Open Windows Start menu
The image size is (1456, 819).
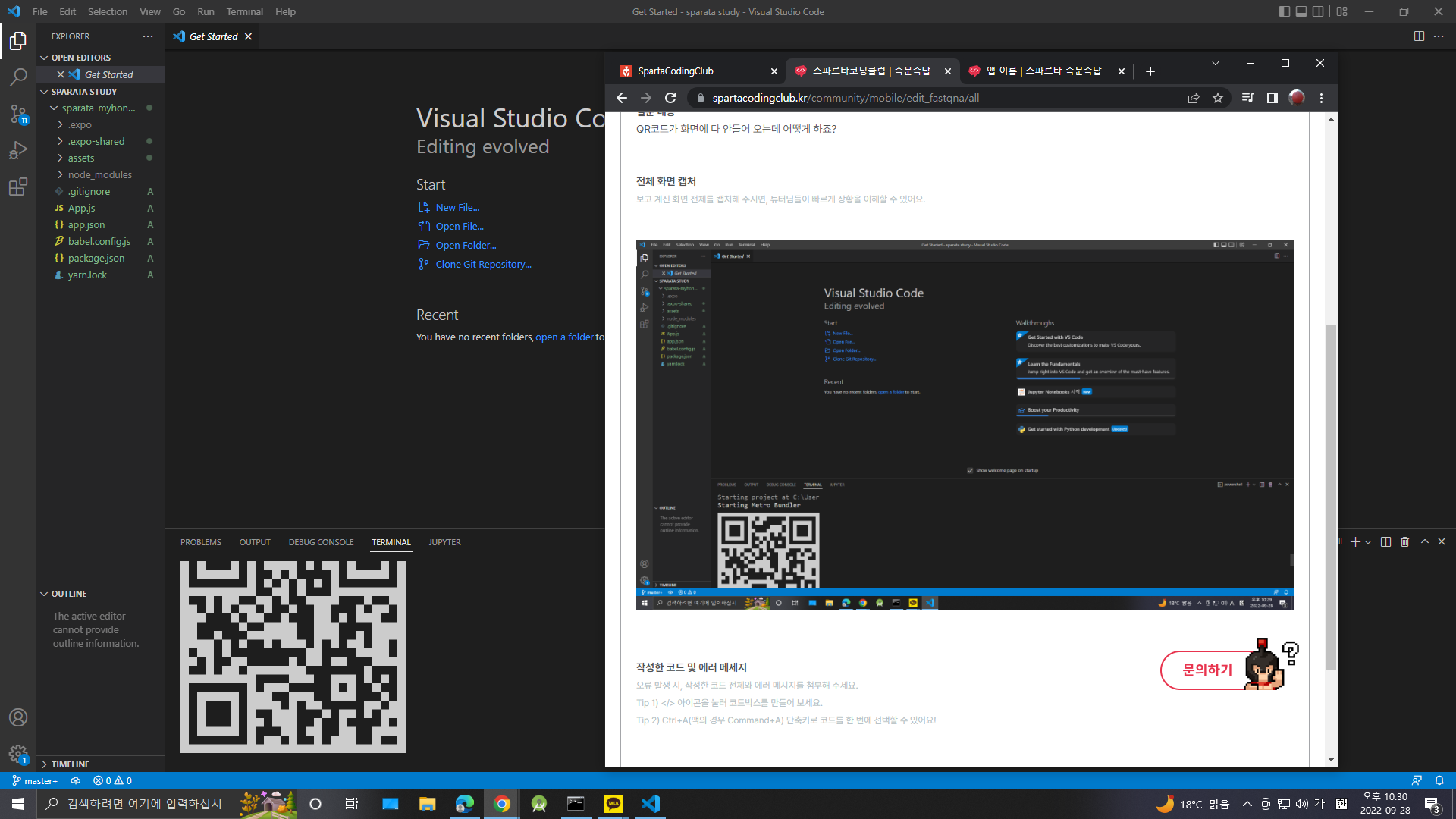(18, 804)
